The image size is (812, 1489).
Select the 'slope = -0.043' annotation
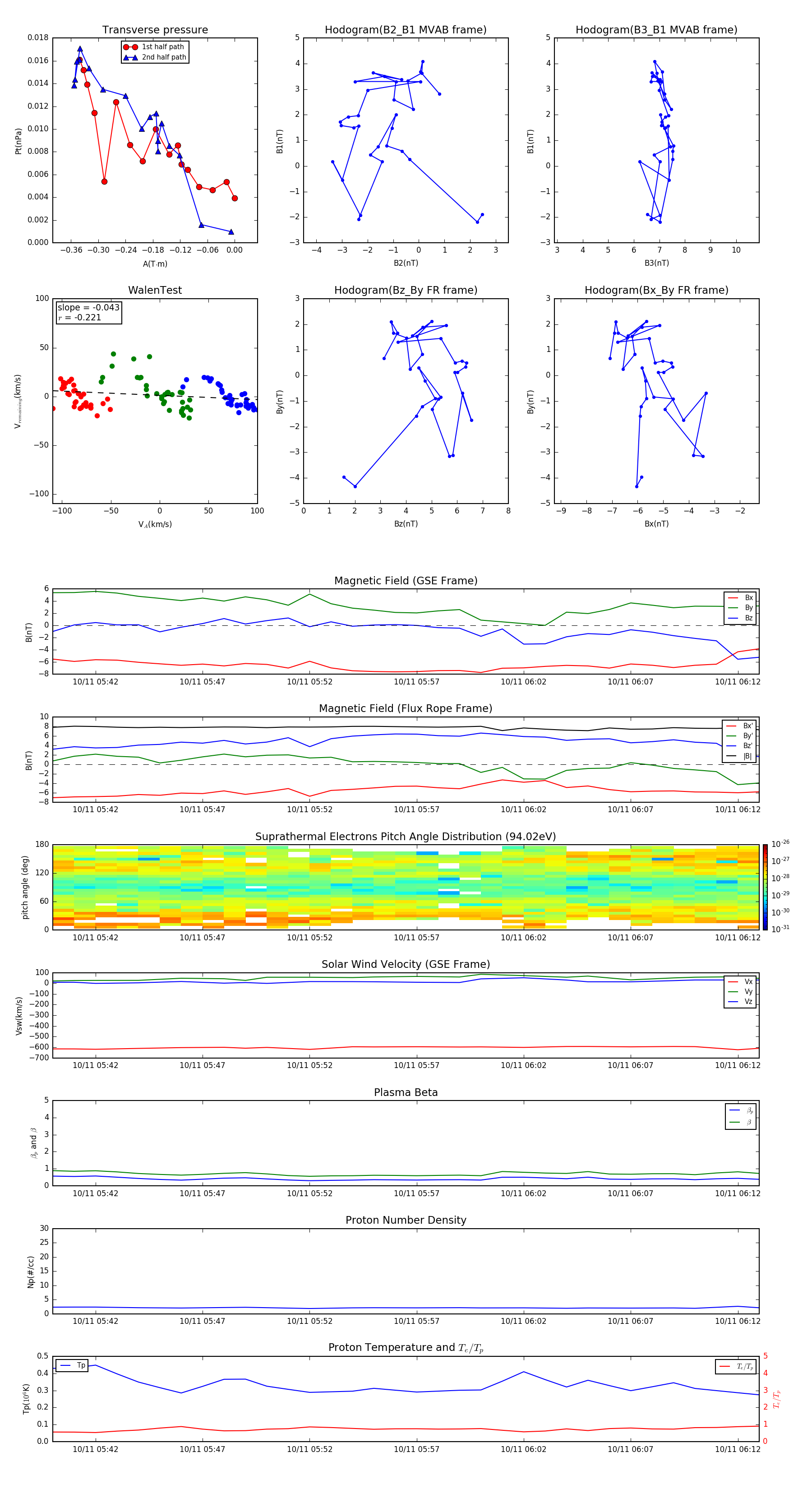click(x=88, y=308)
